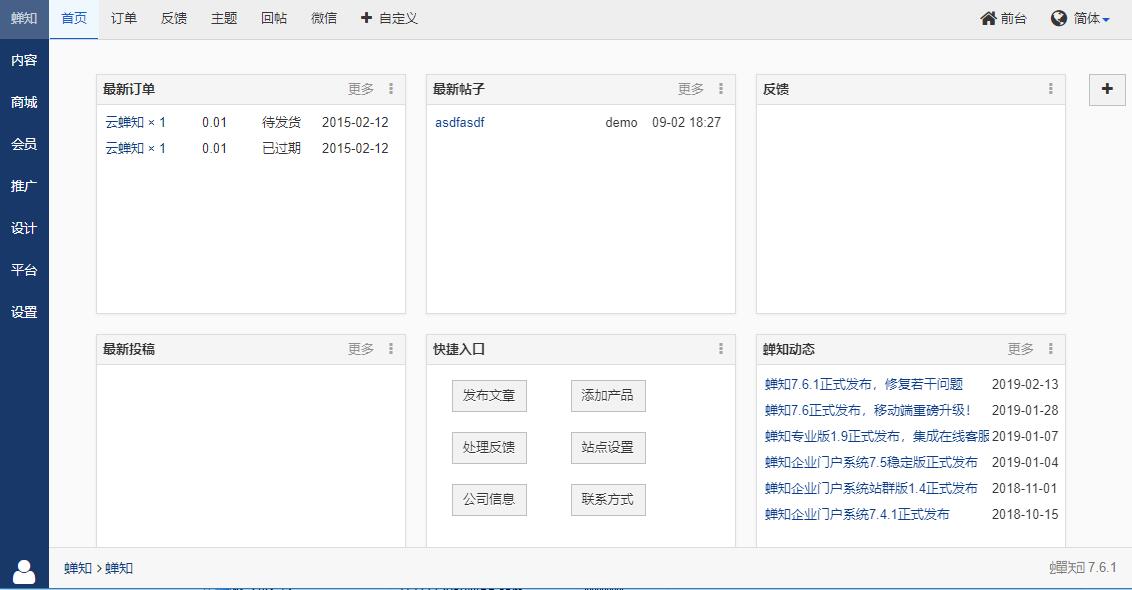This screenshot has width=1132, height=590.
Task: Click the plus button to add a block
Action: (x=1107, y=90)
